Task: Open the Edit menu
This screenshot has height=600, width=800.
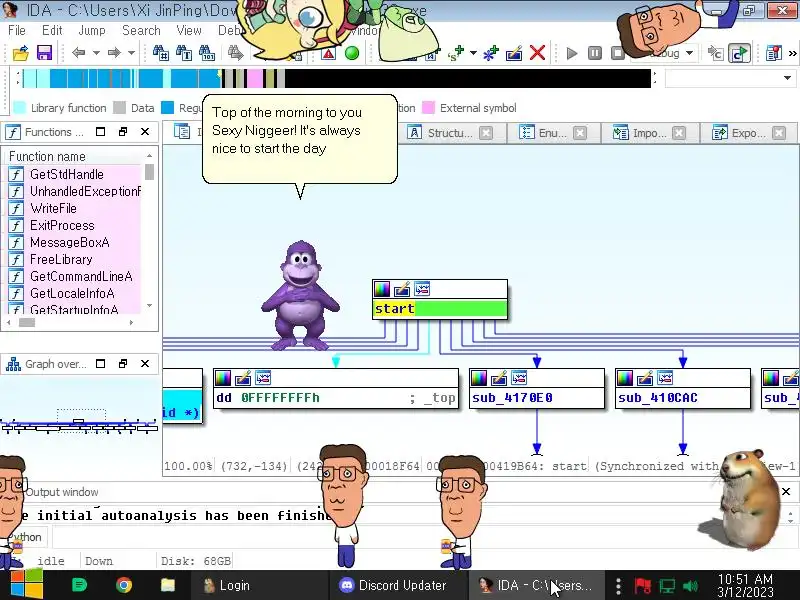Action: point(52,31)
